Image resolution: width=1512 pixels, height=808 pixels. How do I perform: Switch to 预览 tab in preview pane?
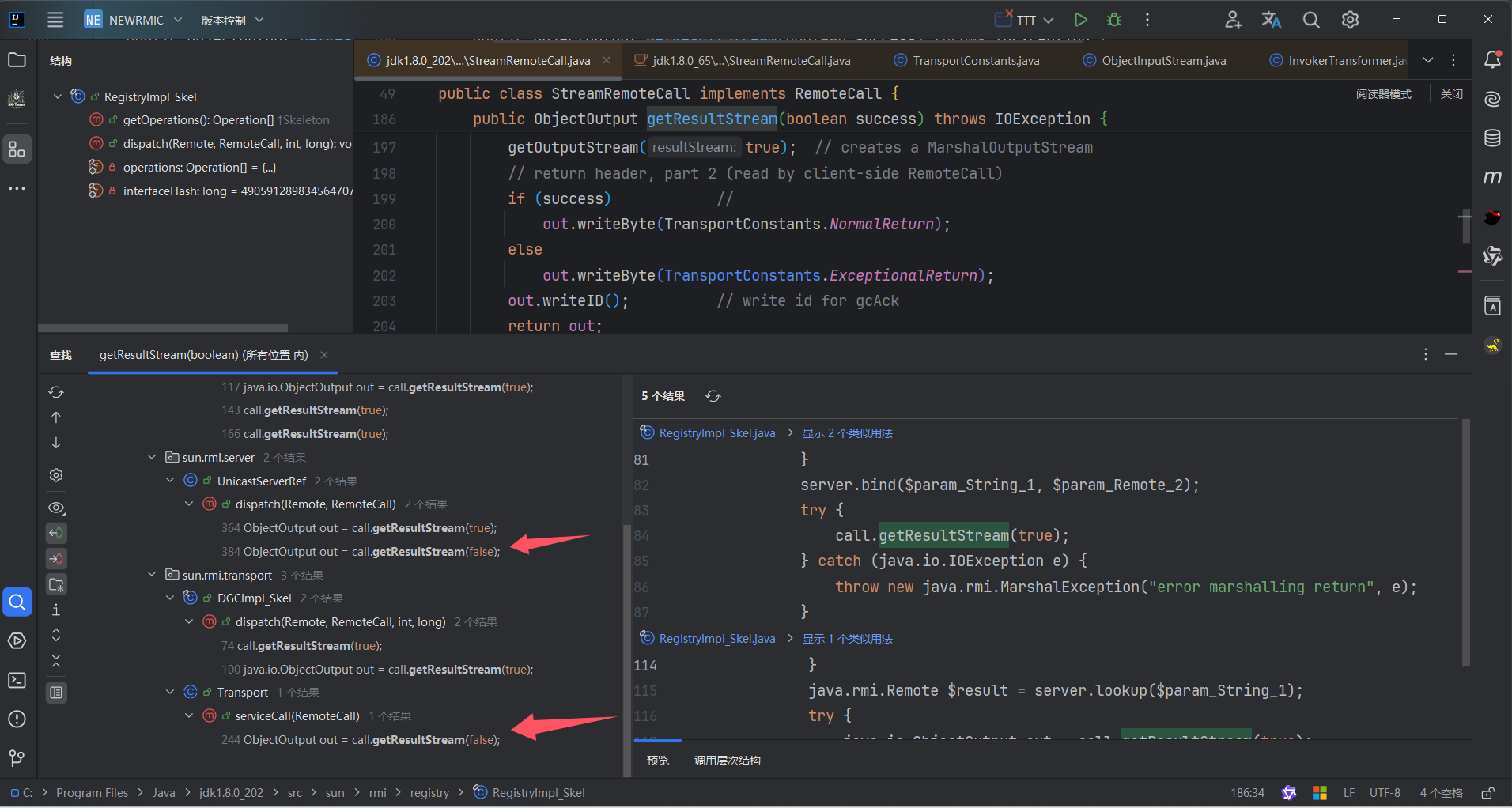coord(658,761)
